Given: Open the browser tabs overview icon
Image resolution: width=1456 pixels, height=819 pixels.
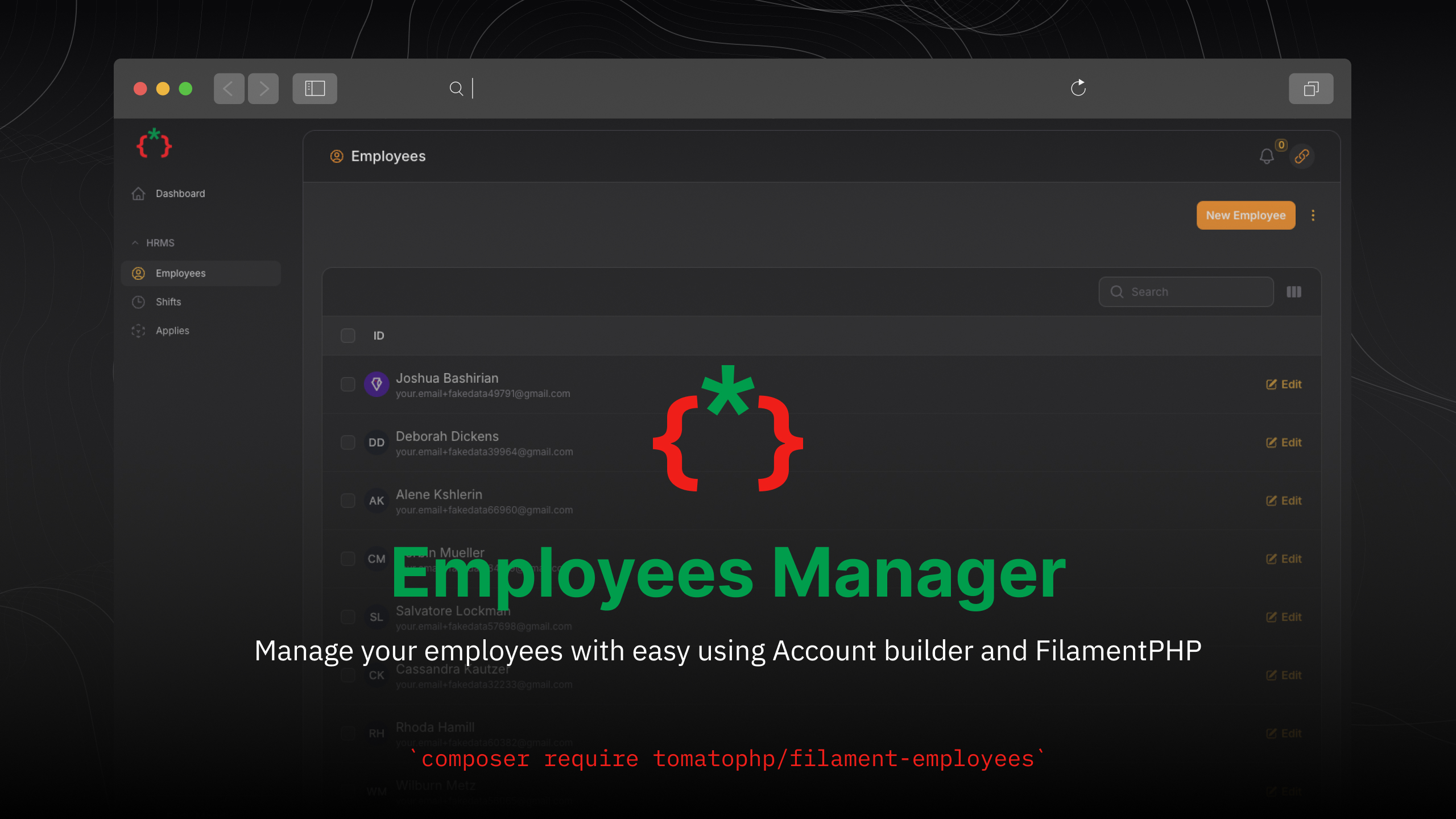Looking at the screenshot, I should click(x=1310, y=88).
